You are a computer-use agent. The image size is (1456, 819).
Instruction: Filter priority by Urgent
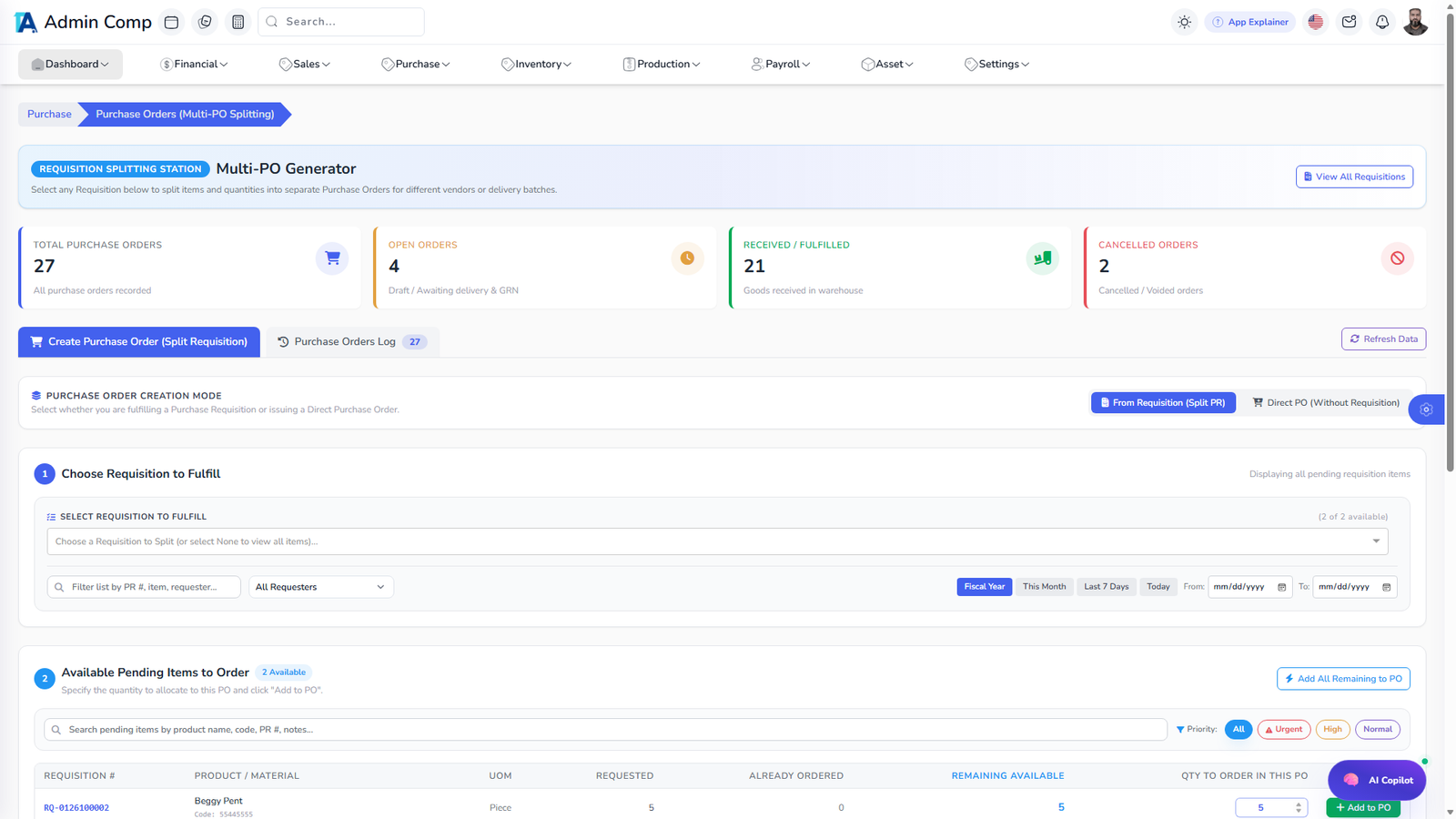tap(1284, 729)
